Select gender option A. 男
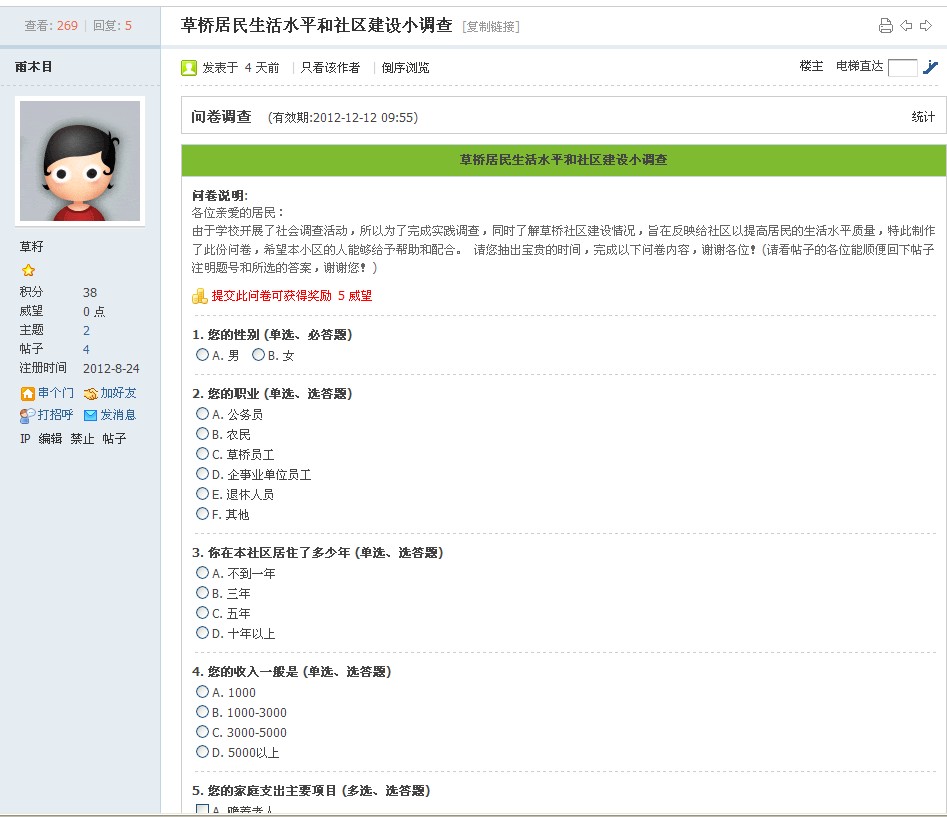The image size is (947, 817). pos(202,355)
